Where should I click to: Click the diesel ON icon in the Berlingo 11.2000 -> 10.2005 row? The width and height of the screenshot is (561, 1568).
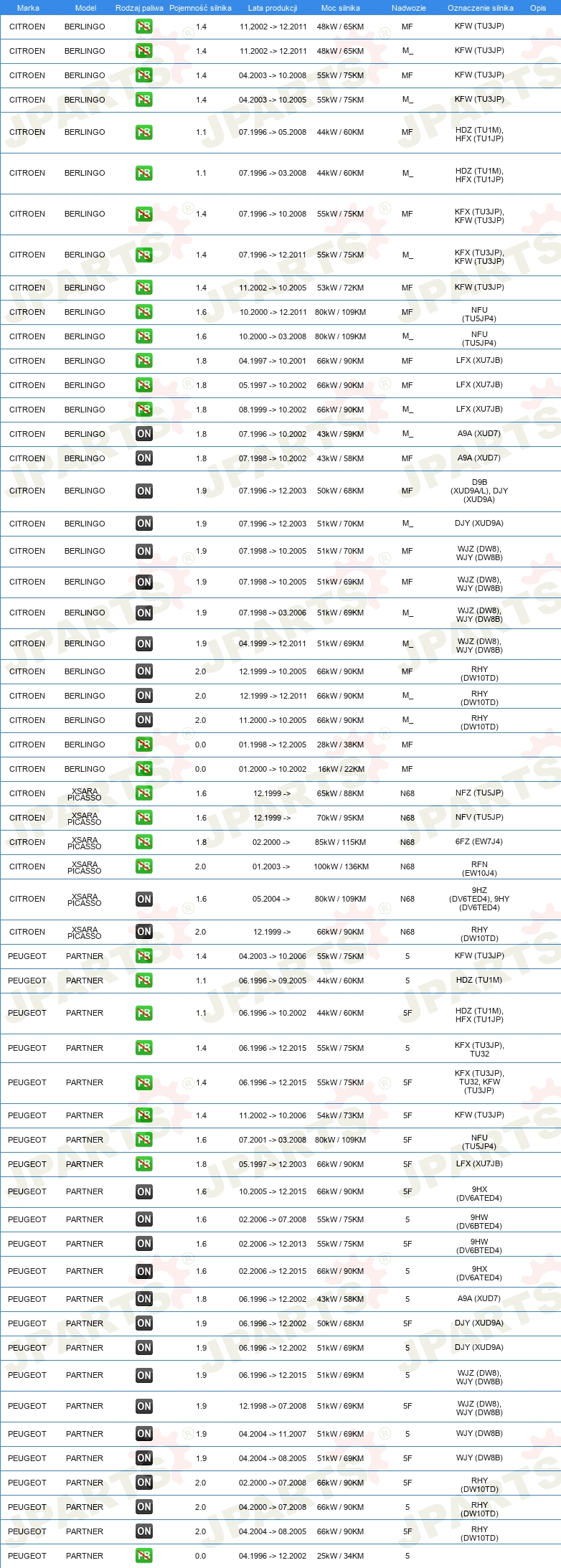coord(144,720)
